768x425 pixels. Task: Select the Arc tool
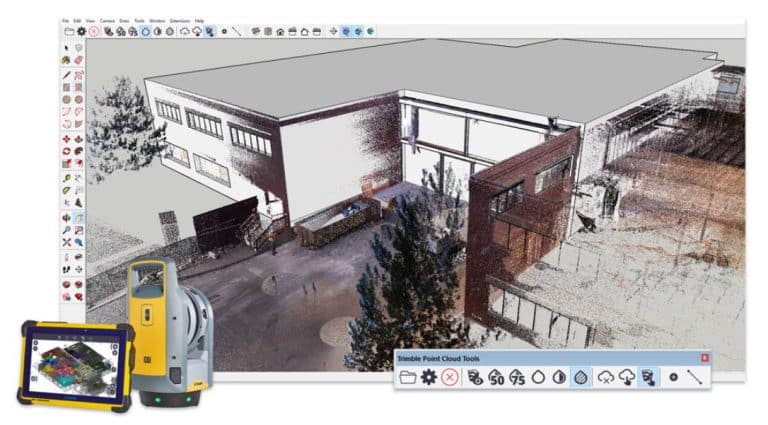(x=67, y=112)
